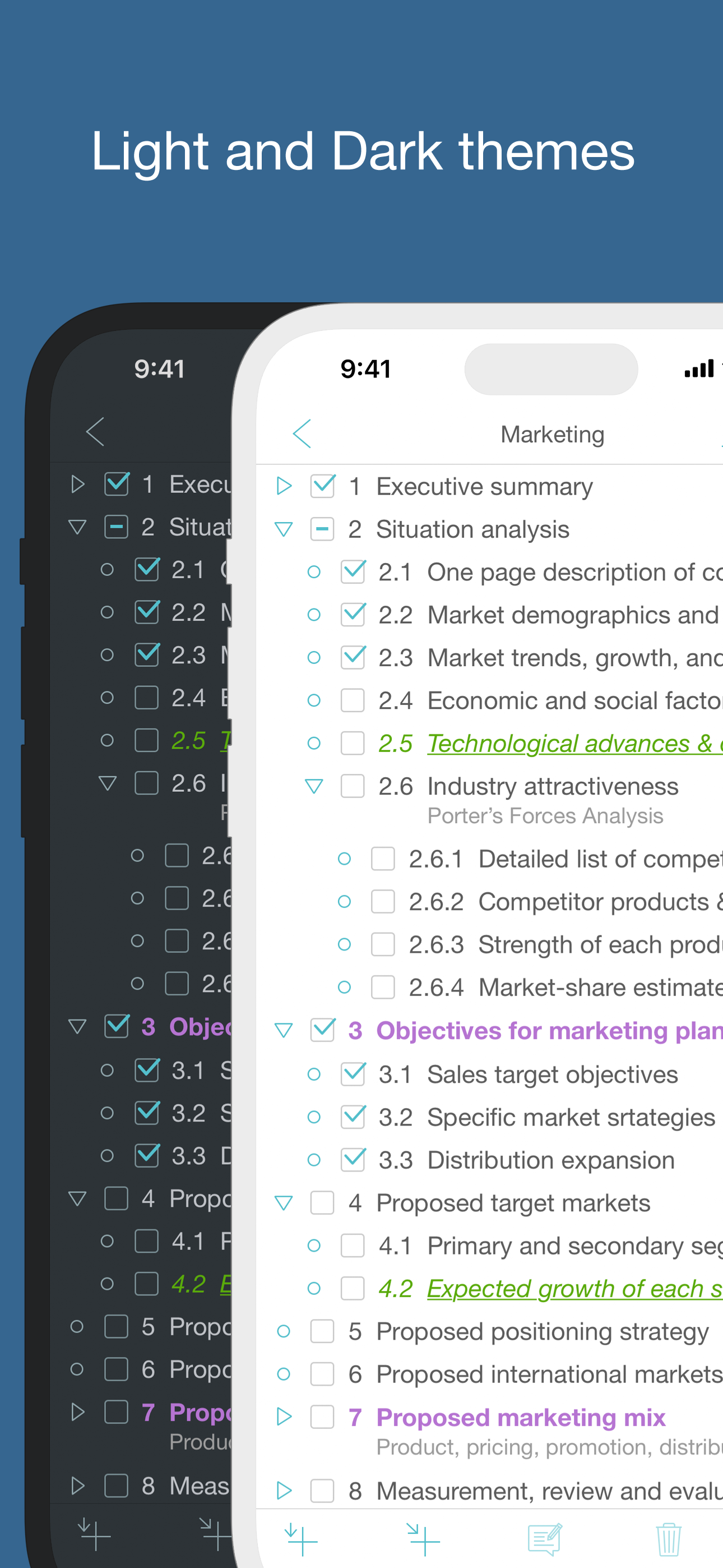Uncheck the 1 Executive summary checkbox
Image resolution: width=723 pixels, height=1568 pixels.
pyautogui.click(x=323, y=486)
